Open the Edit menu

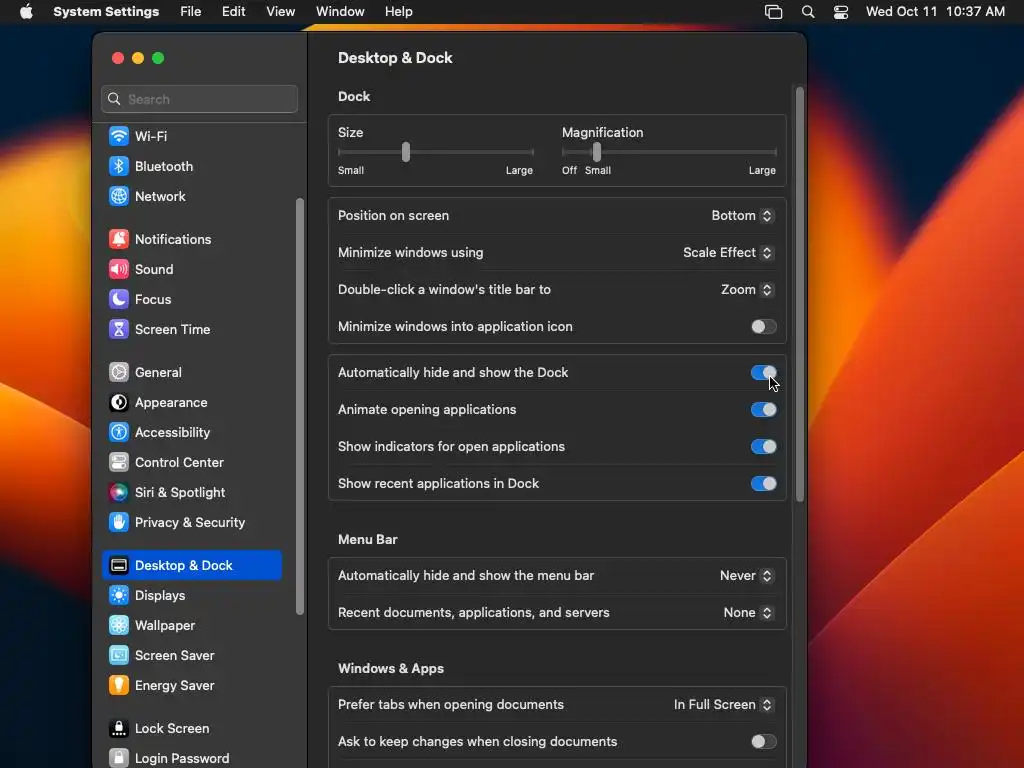tap(233, 12)
